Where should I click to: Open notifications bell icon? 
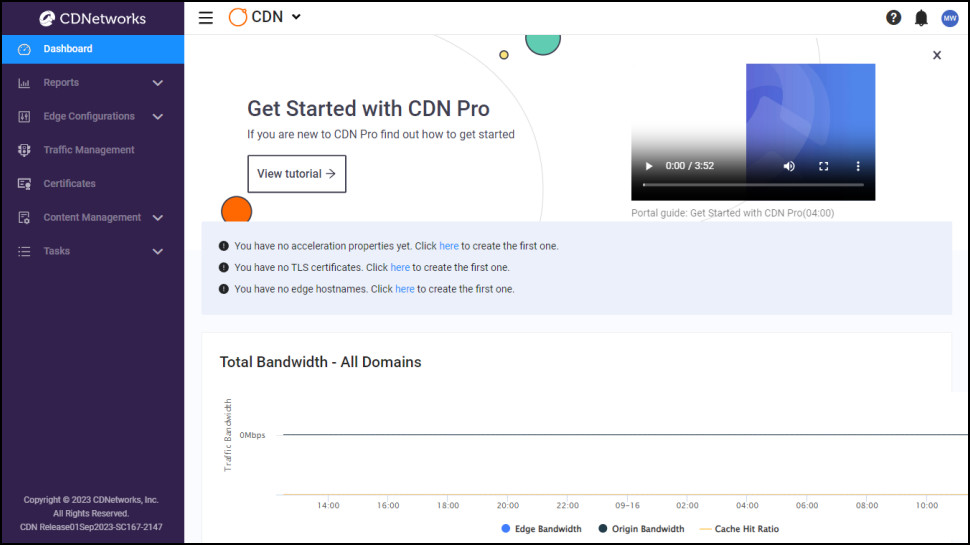[x=921, y=18]
